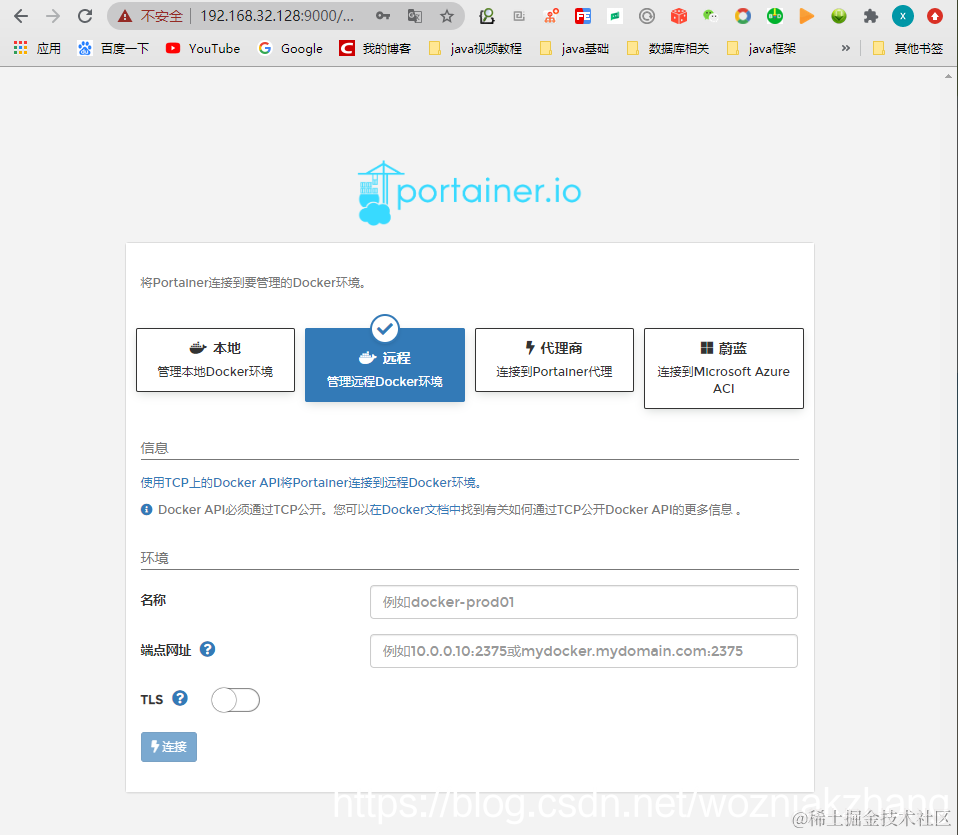Open the 百度一下 bookmark
Viewport: 958px width, 835px height.
click(x=114, y=48)
